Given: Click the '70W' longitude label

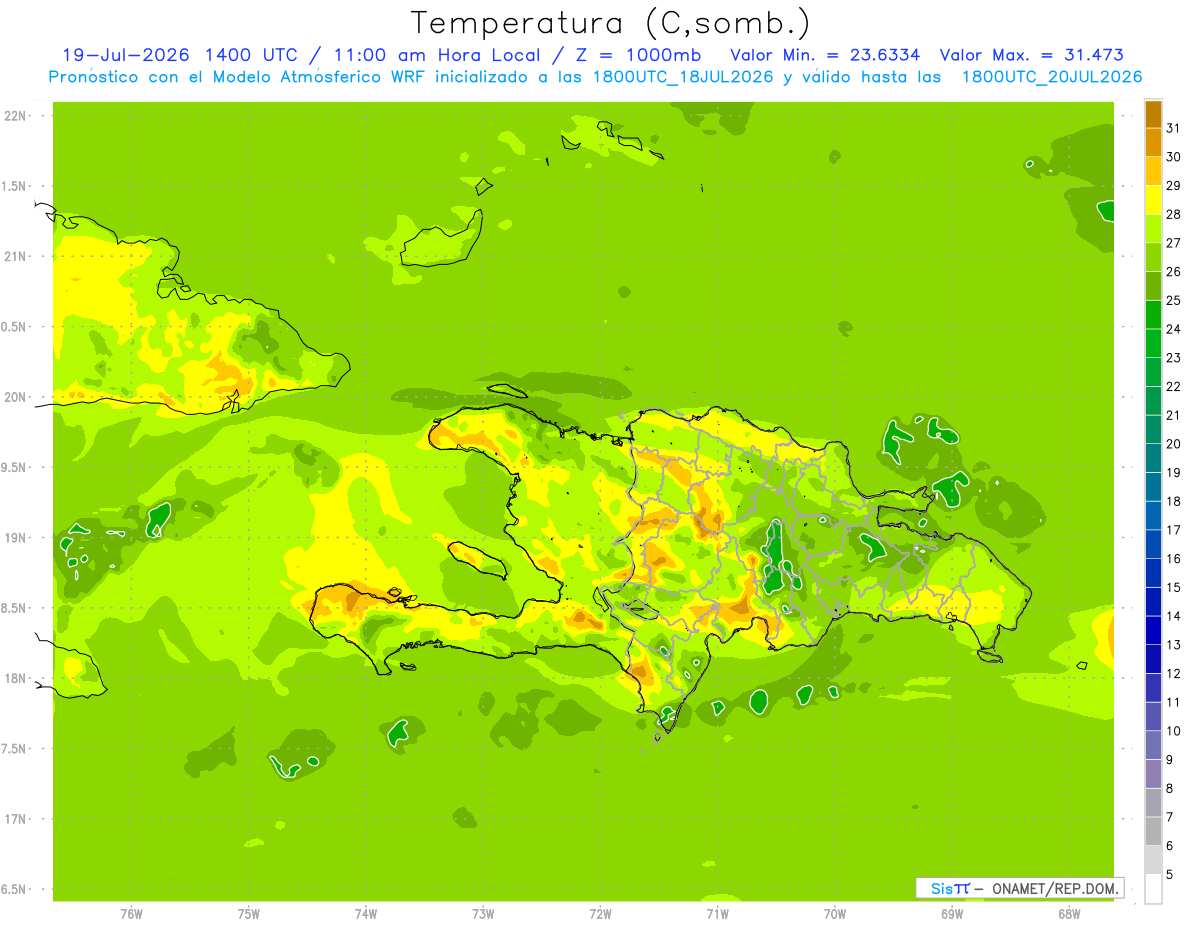Looking at the screenshot, I should click(835, 913).
